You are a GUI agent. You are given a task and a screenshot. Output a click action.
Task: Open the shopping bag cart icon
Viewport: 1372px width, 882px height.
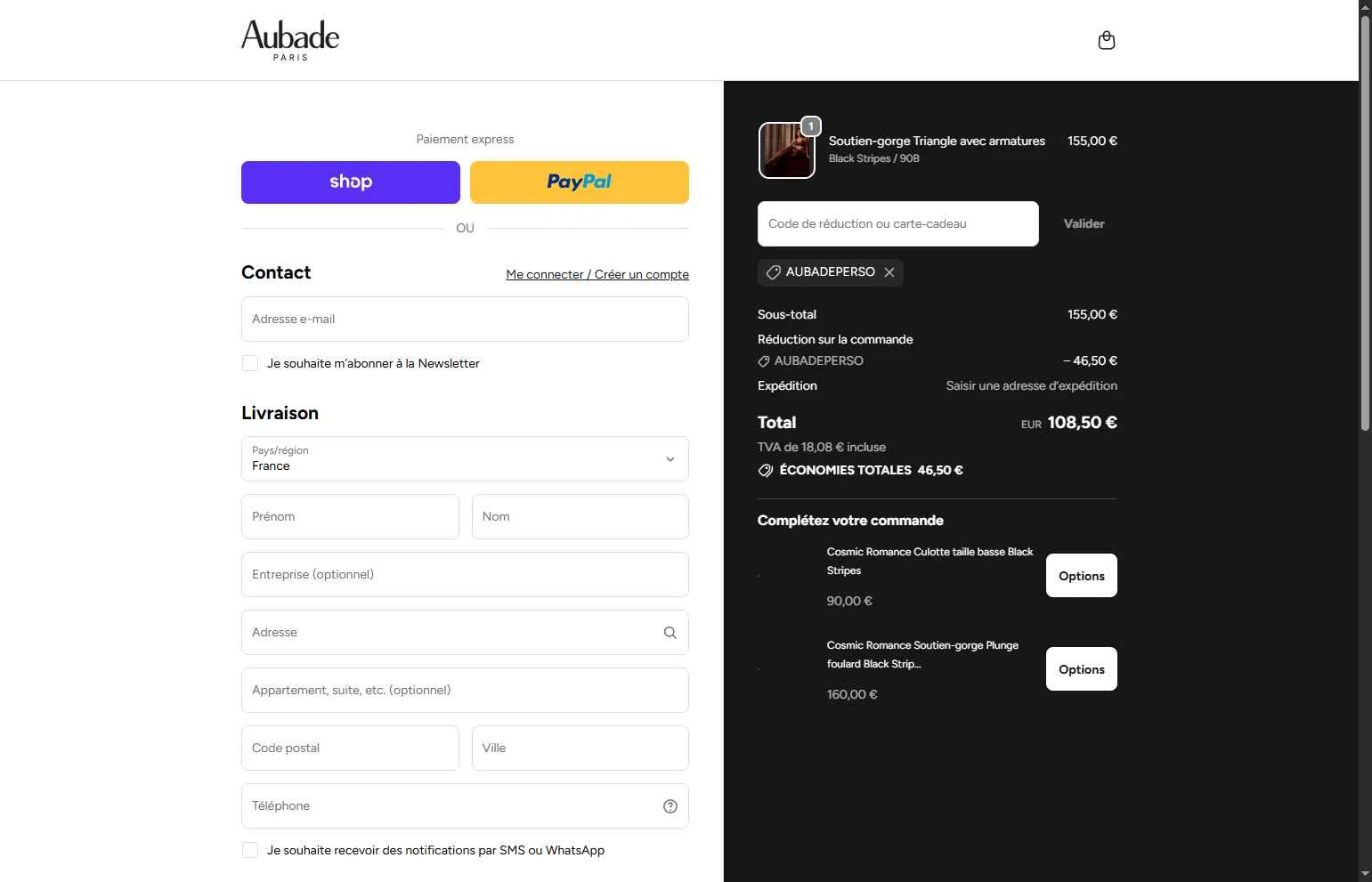pyautogui.click(x=1107, y=40)
